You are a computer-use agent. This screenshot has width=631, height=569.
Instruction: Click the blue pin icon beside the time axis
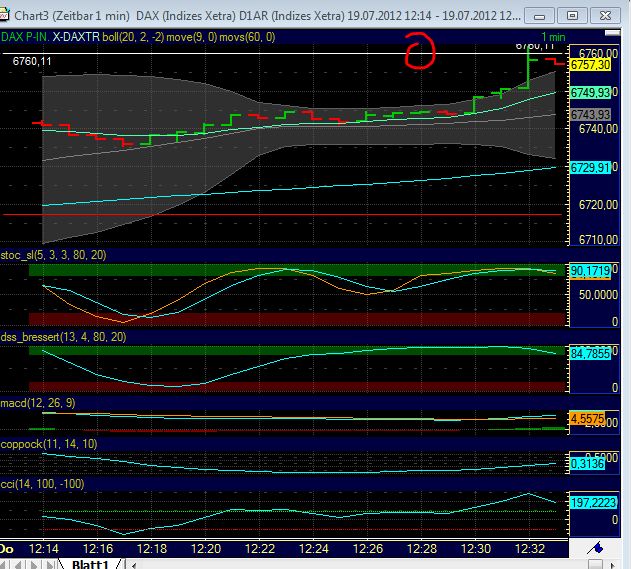(x=595, y=548)
